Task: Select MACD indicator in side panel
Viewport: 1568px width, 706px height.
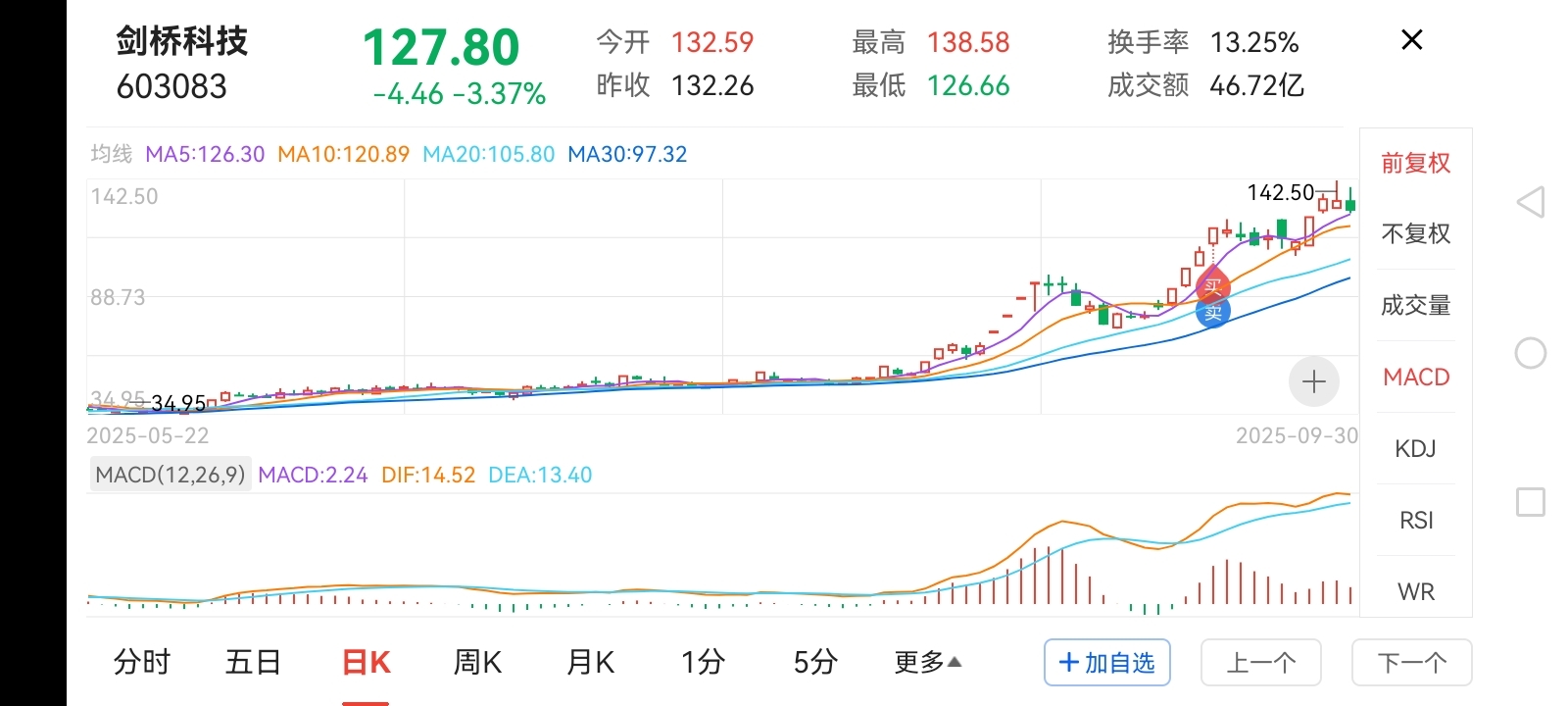Action: (1415, 377)
